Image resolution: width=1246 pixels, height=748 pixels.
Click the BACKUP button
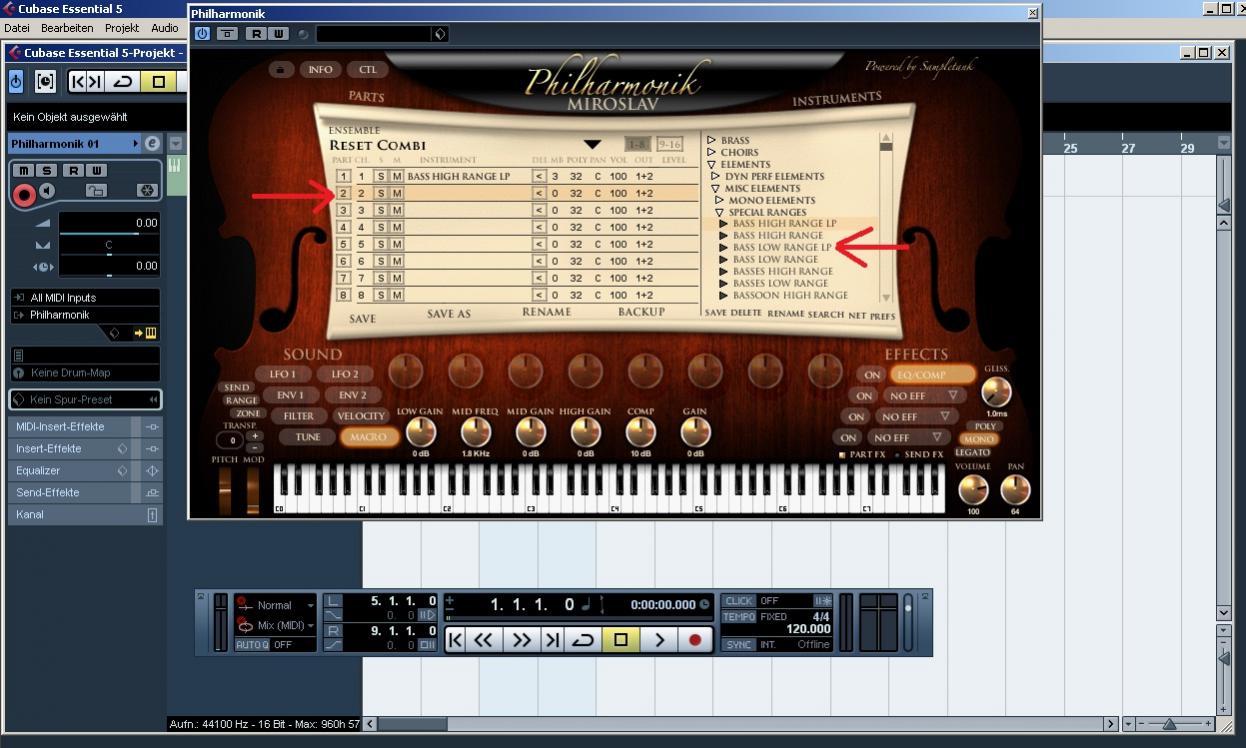tap(641, 312)
